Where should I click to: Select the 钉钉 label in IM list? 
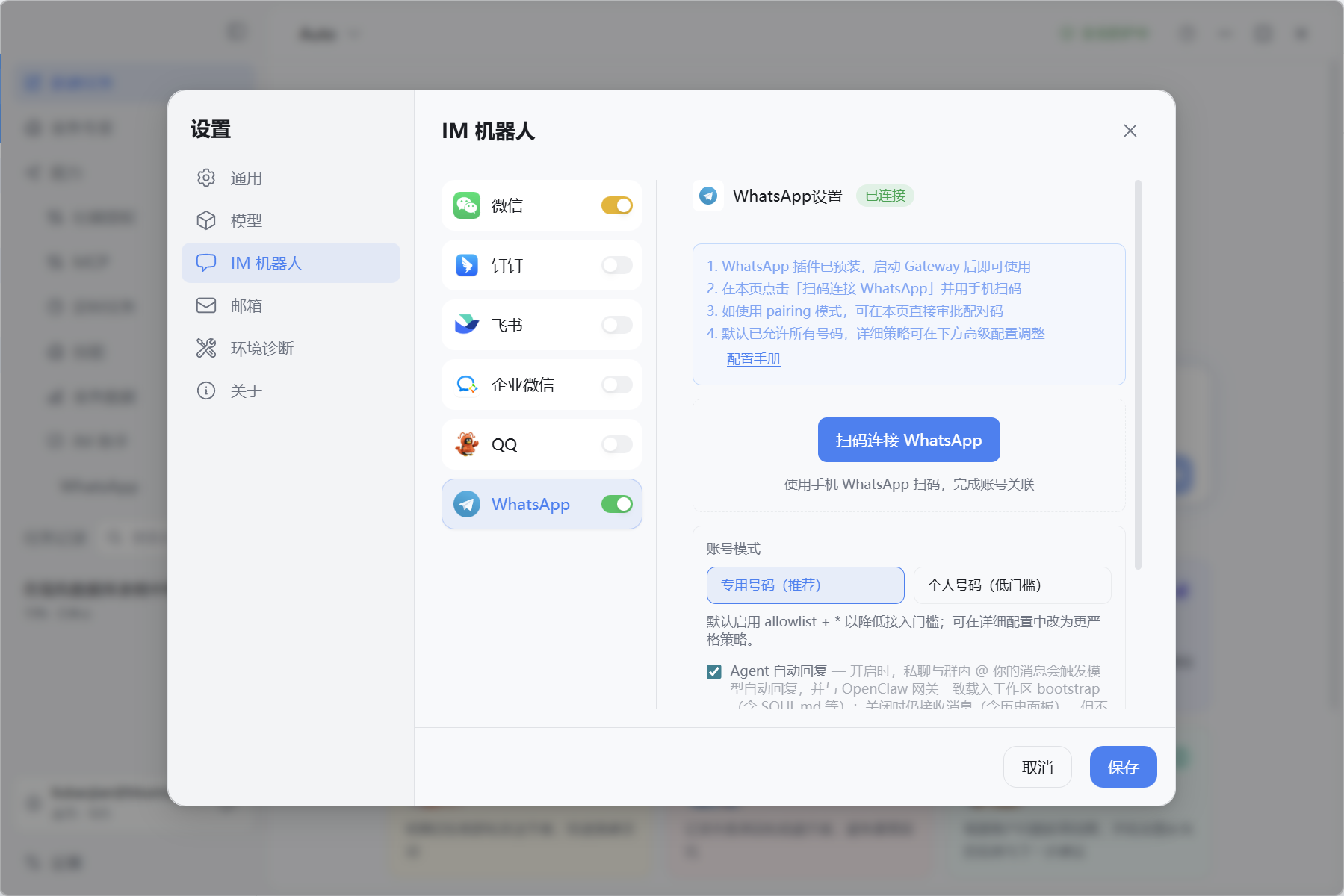coord(507,265)
